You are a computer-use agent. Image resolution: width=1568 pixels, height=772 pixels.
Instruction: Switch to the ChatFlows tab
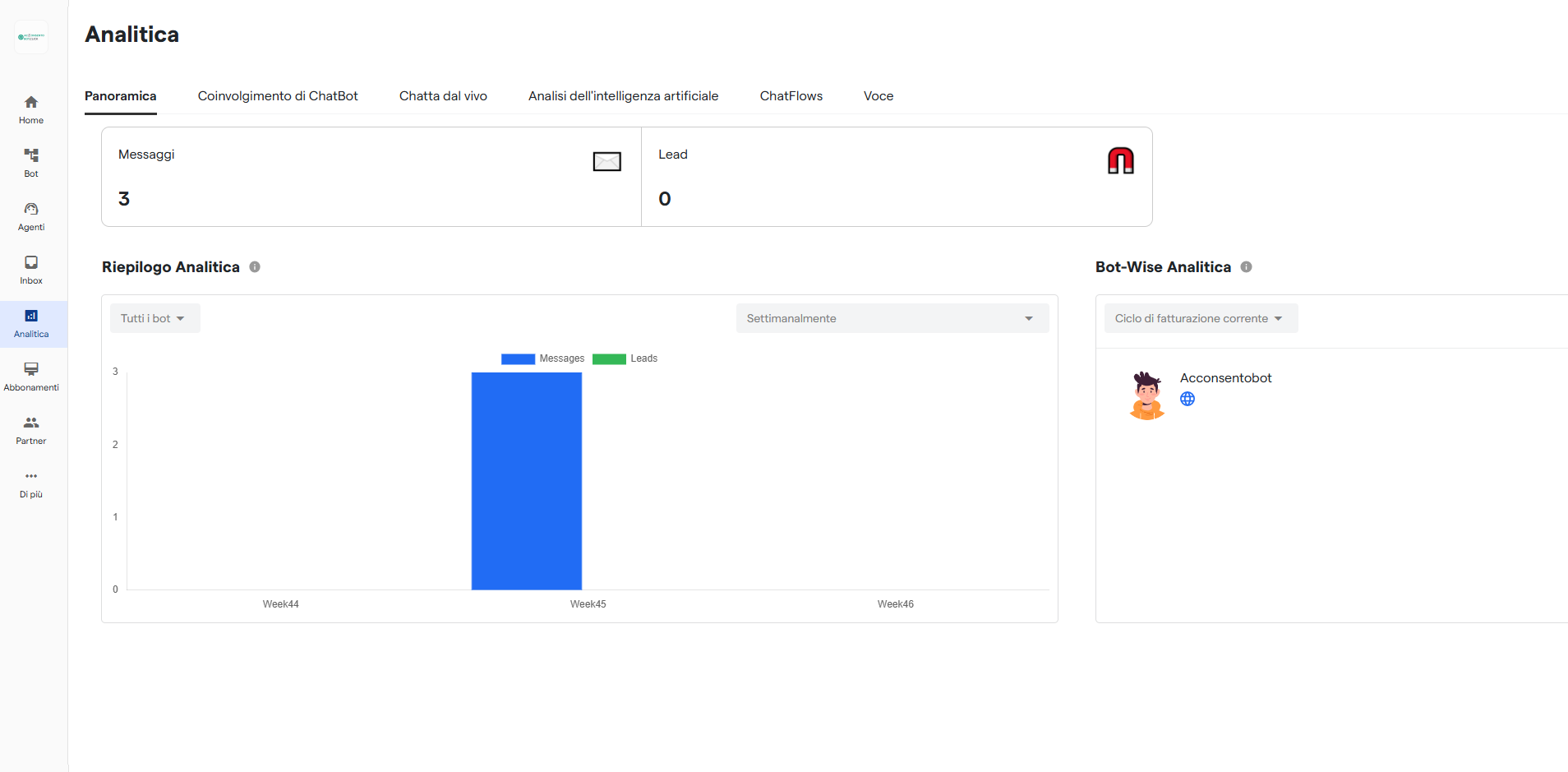click(791, 96)
